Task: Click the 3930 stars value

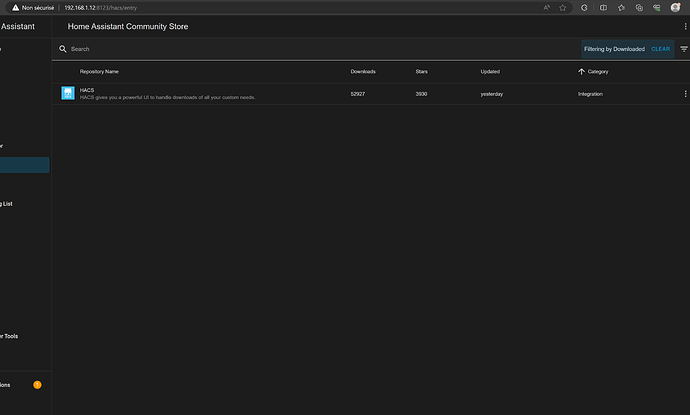Action: point(421,94)
